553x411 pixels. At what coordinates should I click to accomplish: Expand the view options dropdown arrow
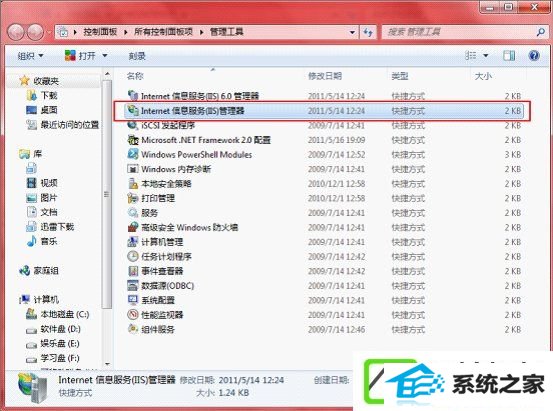(486, 55)
